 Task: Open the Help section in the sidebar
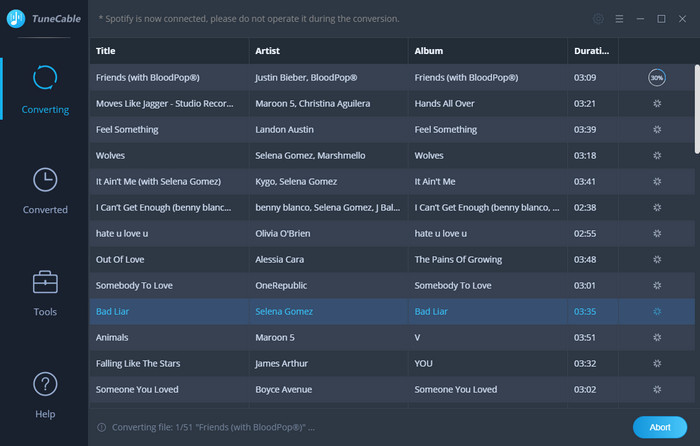[45, 395]
